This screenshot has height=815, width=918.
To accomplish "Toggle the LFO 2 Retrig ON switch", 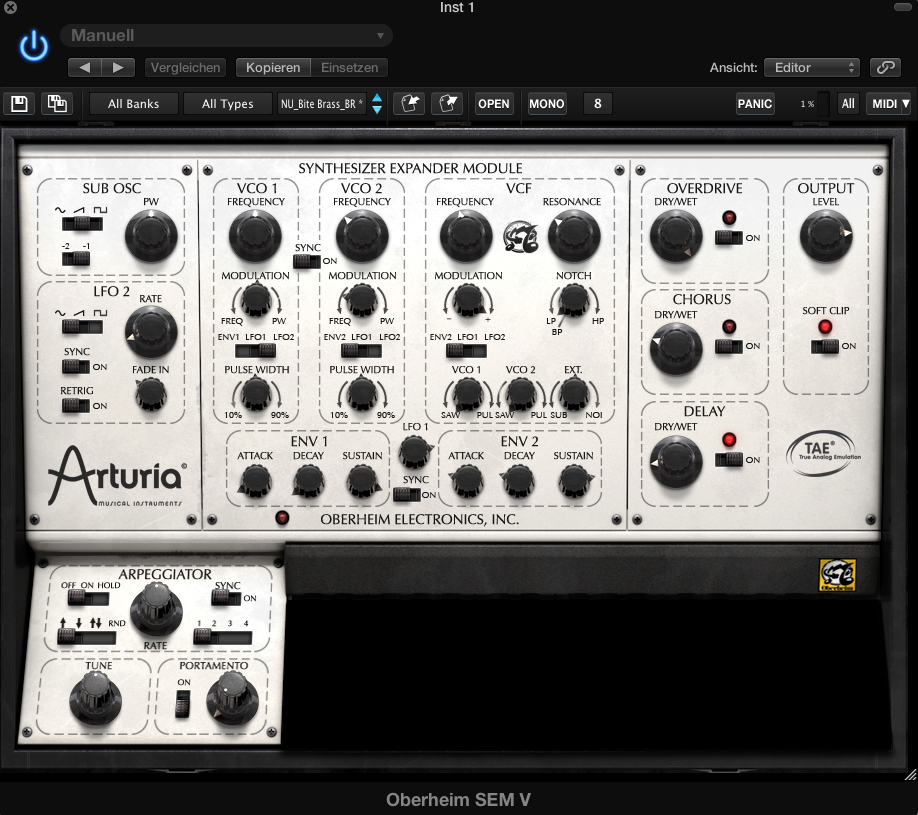I will click(76, 405).
